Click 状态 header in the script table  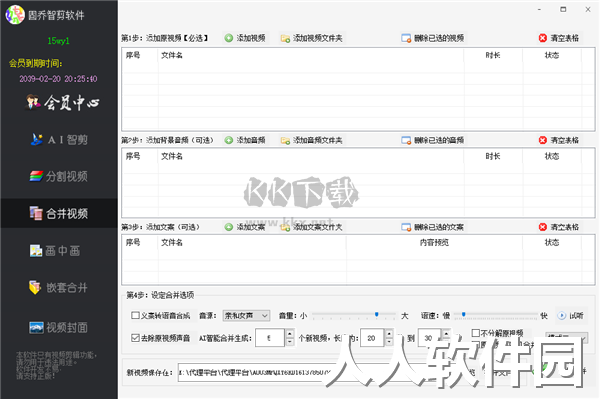click(x=552, y=242)
